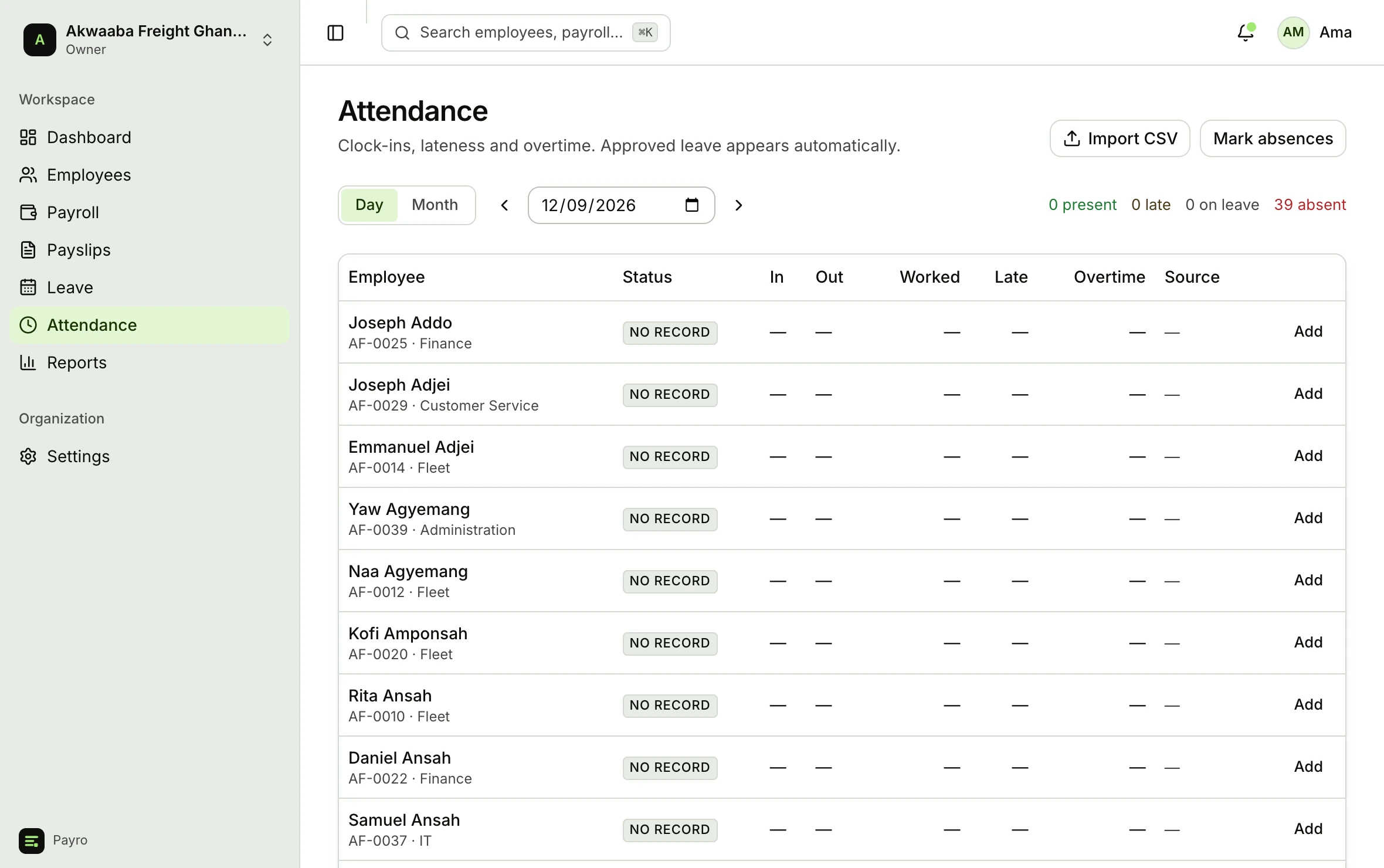Add attendance for Yaw Agyemang
Image resolution: width=1384 pixels, height=868 pixels.
(1308, 518)
